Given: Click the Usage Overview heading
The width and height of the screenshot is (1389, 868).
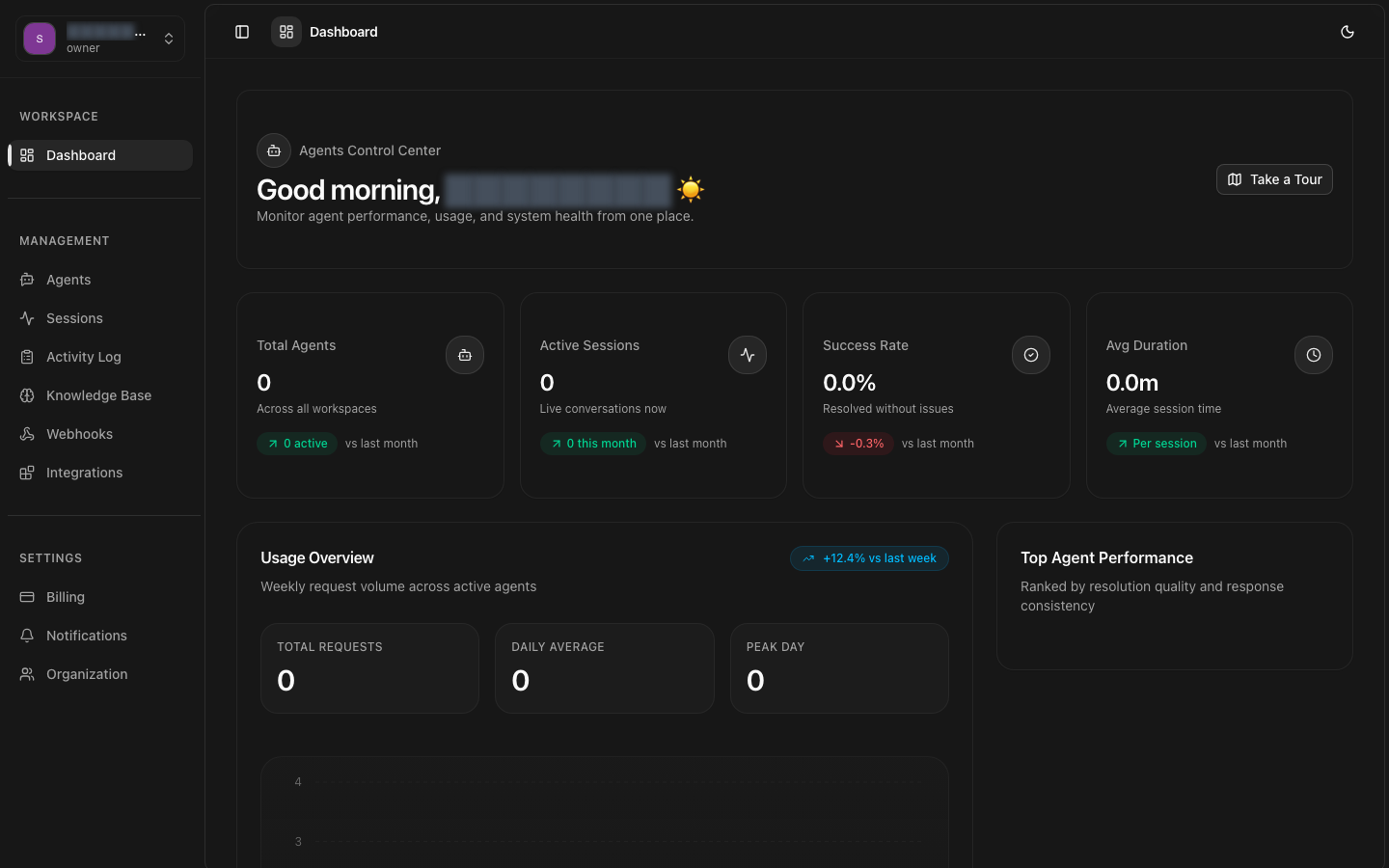Looking at the screenshot, I should click(317, 558).
